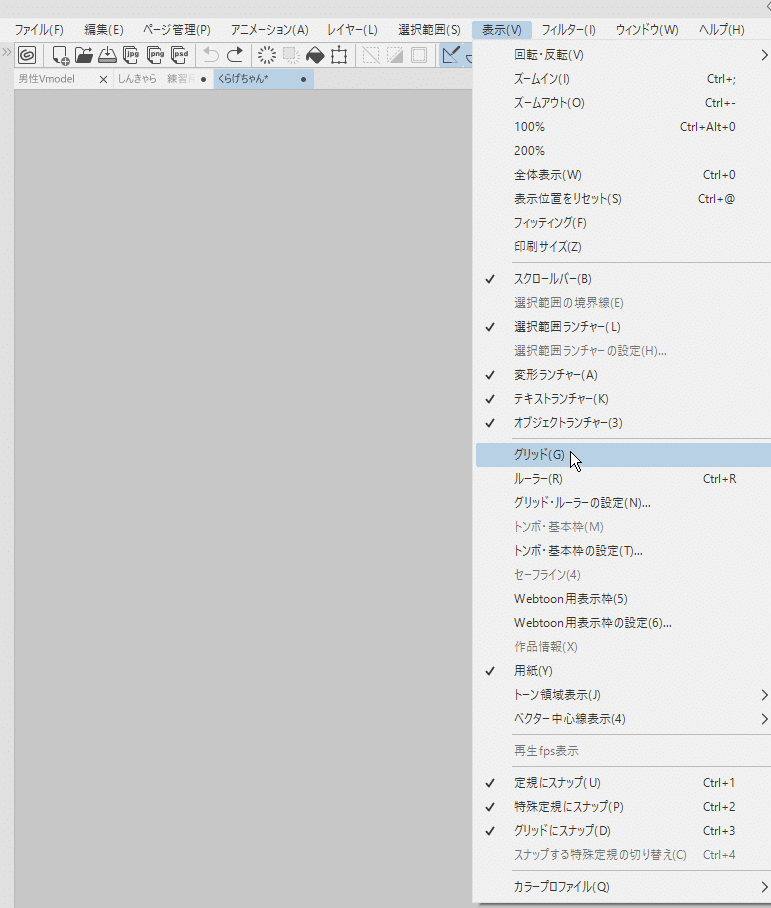Click the Undo arrow icon
Viewport: 771px width, 908px height.
(x=211, y=55)
